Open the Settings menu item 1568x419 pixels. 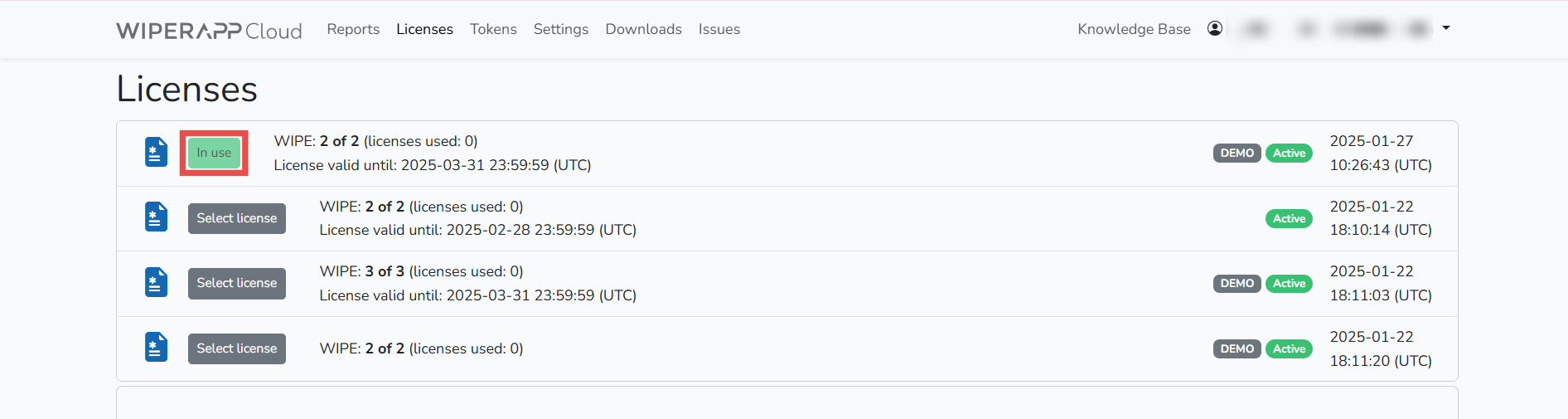[561, 29]
